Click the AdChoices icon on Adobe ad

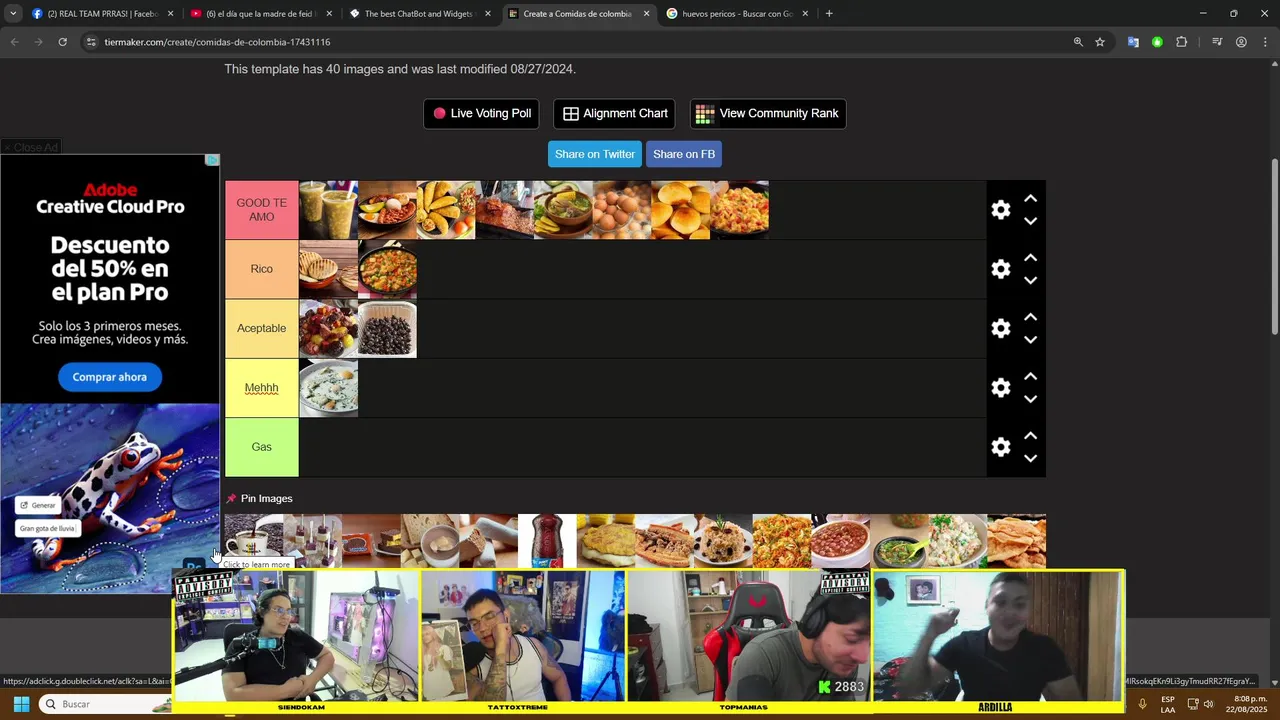coord(212,160)
